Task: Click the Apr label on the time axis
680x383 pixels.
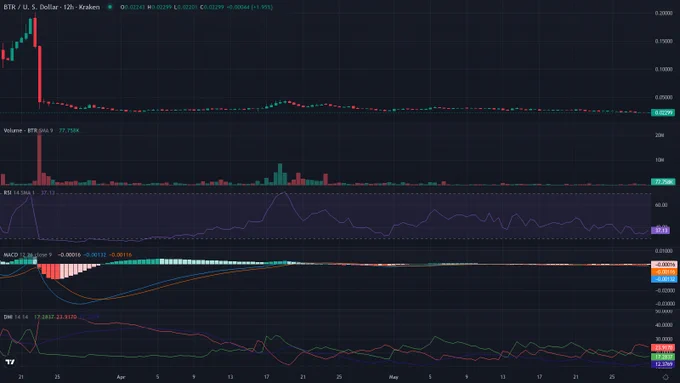Action: pos(121,377)
